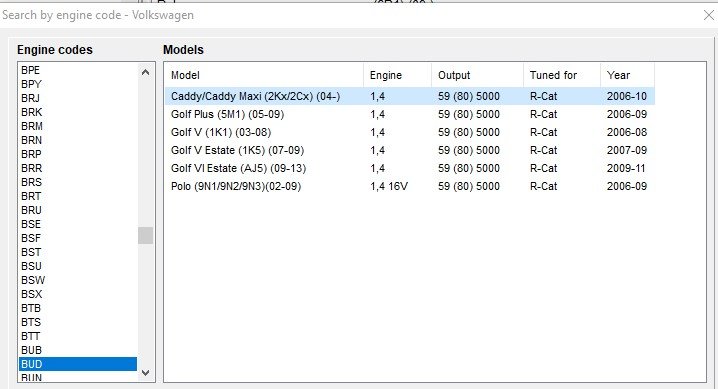
Task: Sort by the Engine column header
Action: pos(397,75)
